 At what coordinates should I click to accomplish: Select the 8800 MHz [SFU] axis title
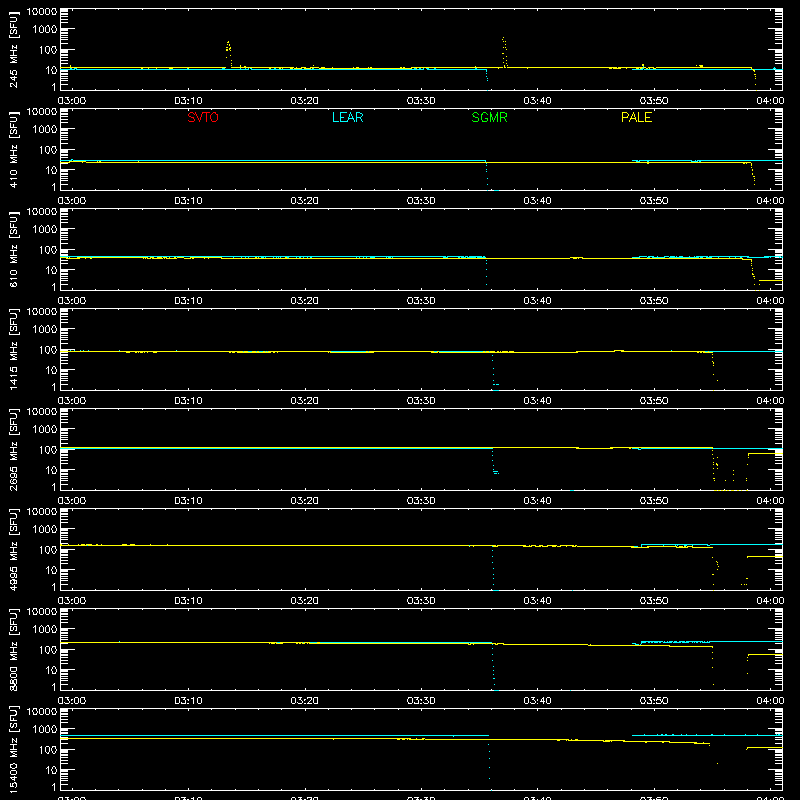pyautogui.click(x=14, y=649)
